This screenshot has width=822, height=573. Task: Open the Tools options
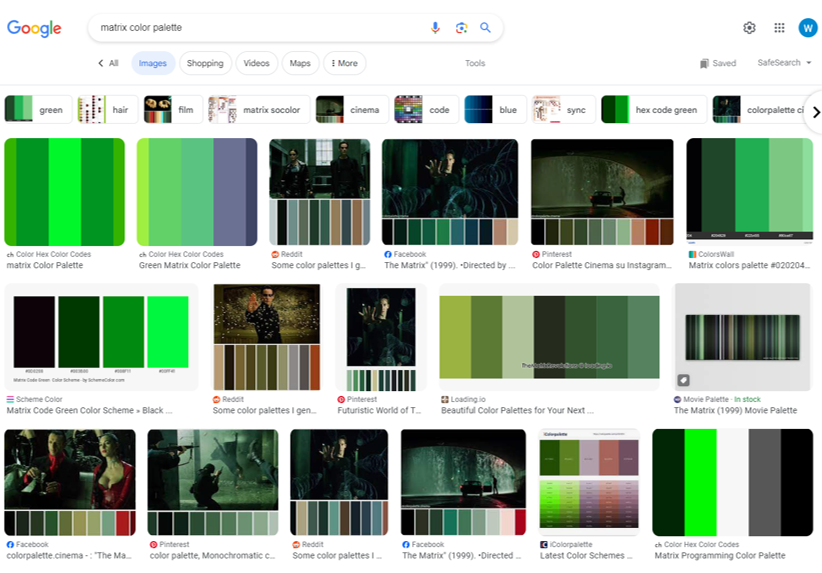click(475, 63)
